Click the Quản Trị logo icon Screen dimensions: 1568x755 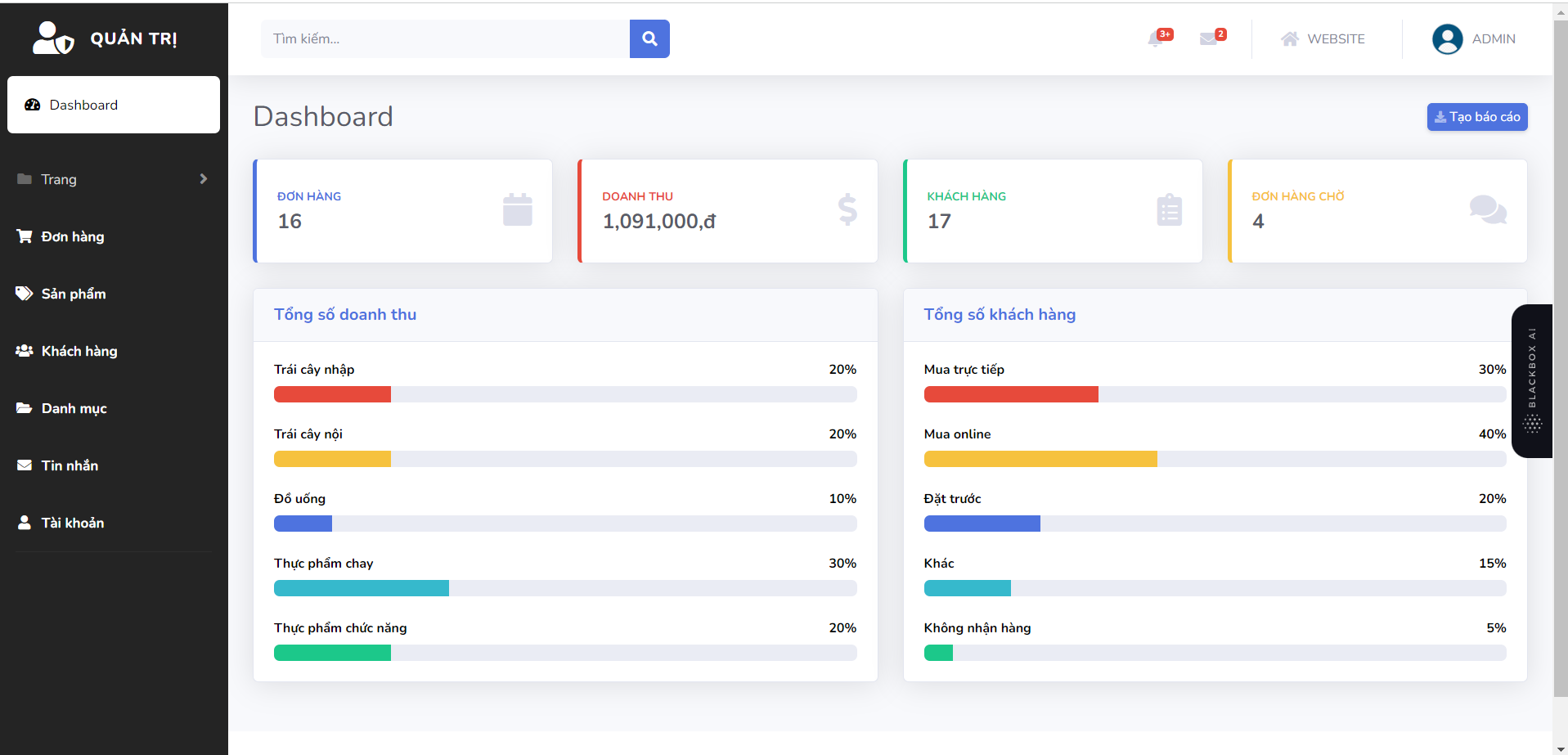pyautogui.click(x=53, y=38)
